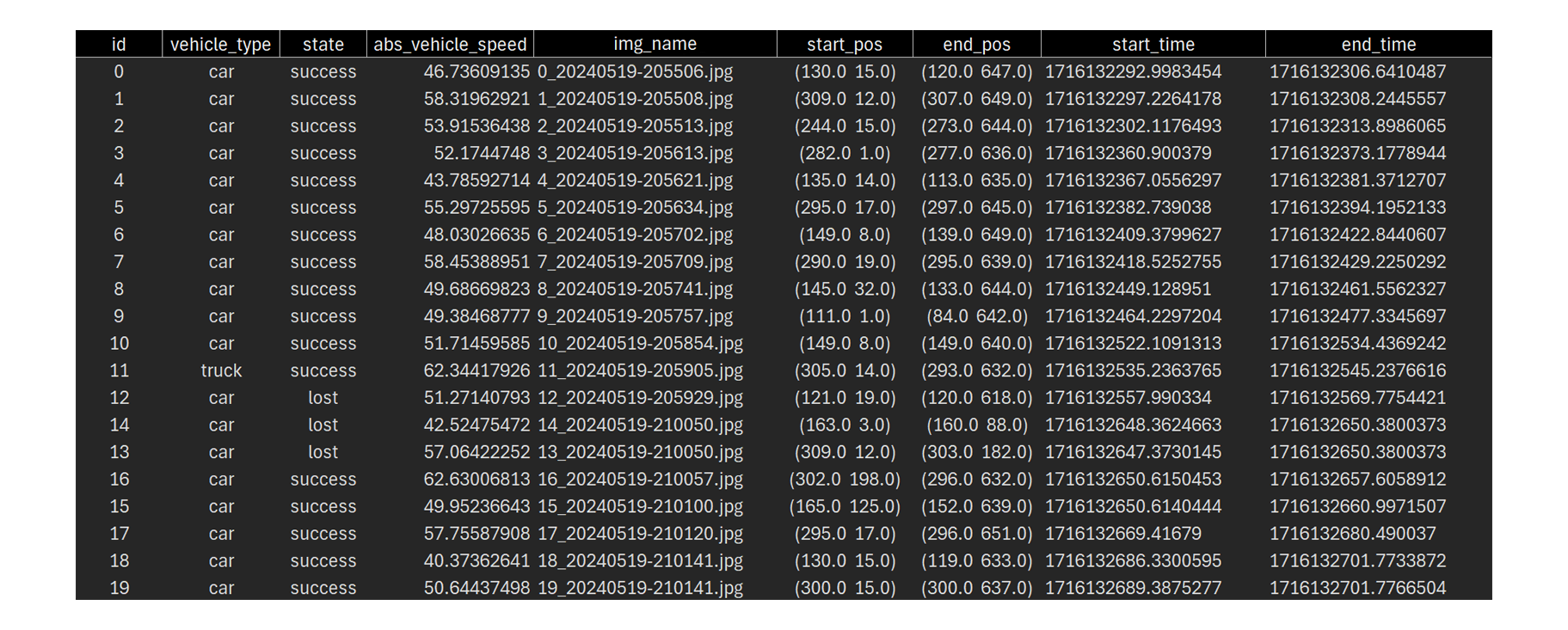Click end_time 1716132477.3345697
This screenshot has height=630, width=1568.
pyautogui.click(x=1358, y=316)
